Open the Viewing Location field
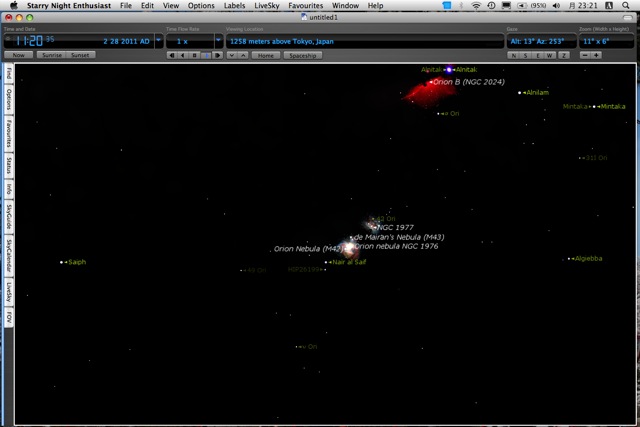This screenshot has width=640, height=427. [x=365, y=41]
